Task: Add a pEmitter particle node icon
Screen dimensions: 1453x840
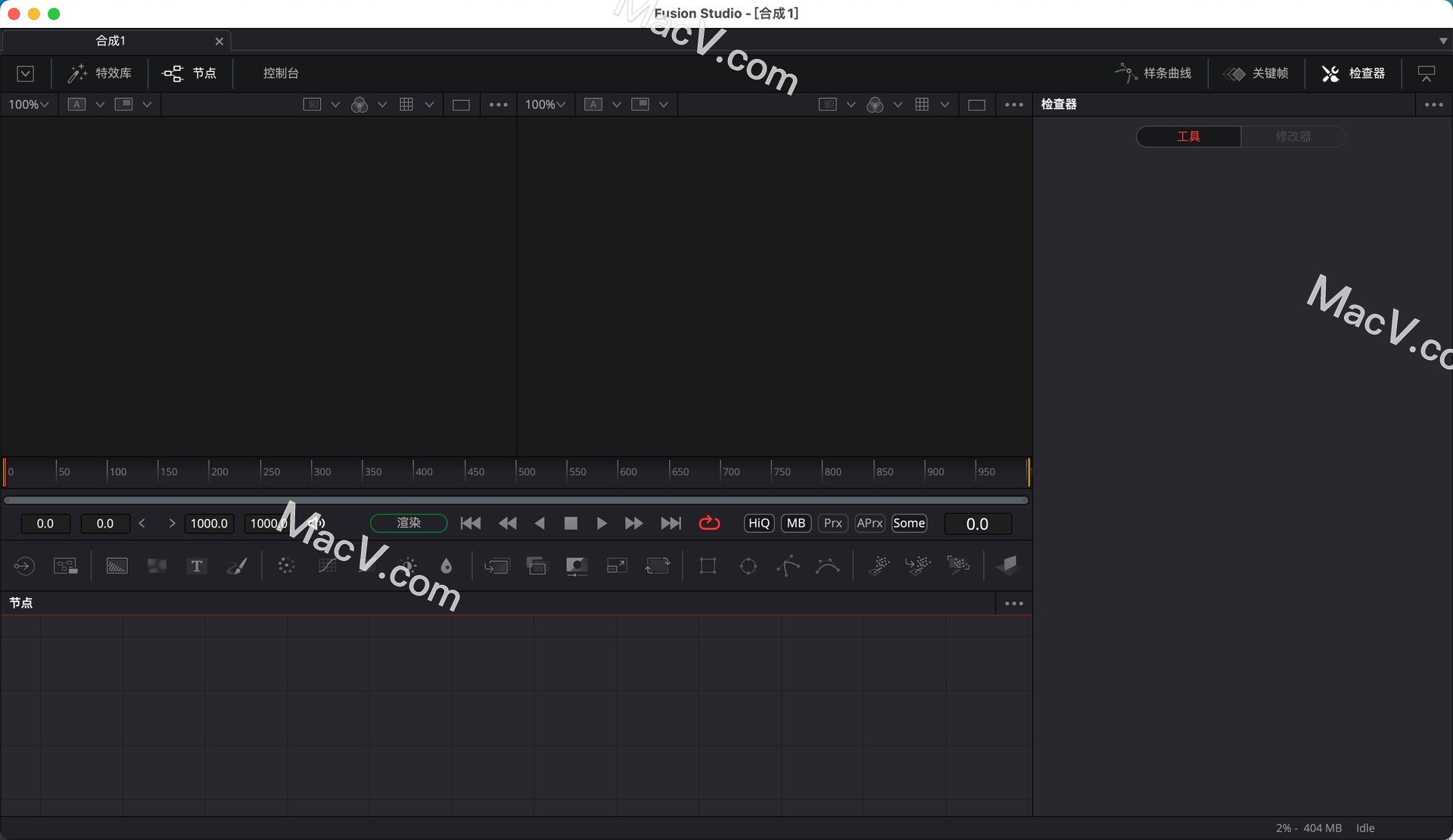Action: tap(879, 566)
